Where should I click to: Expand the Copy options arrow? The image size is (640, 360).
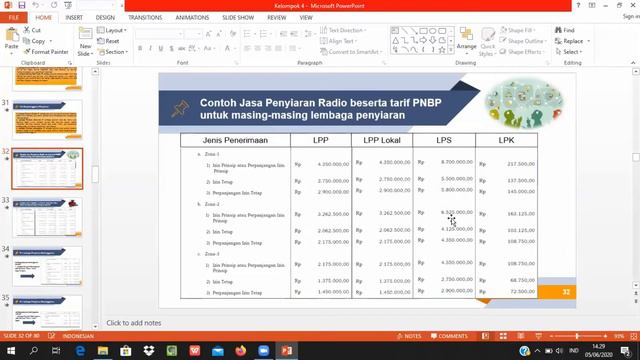coord(51,41)
